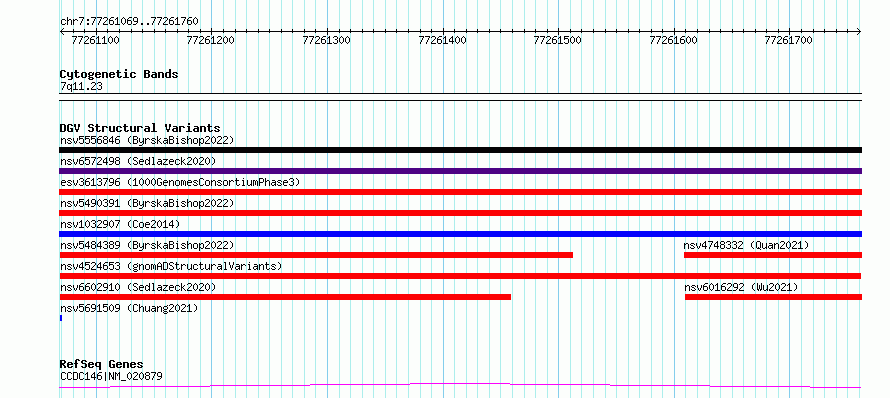The height and width of the screenshot is (398, 890).
Task: Click the nsv4524653 gnomADStructuralVariants label
Action: coord(171,266)
